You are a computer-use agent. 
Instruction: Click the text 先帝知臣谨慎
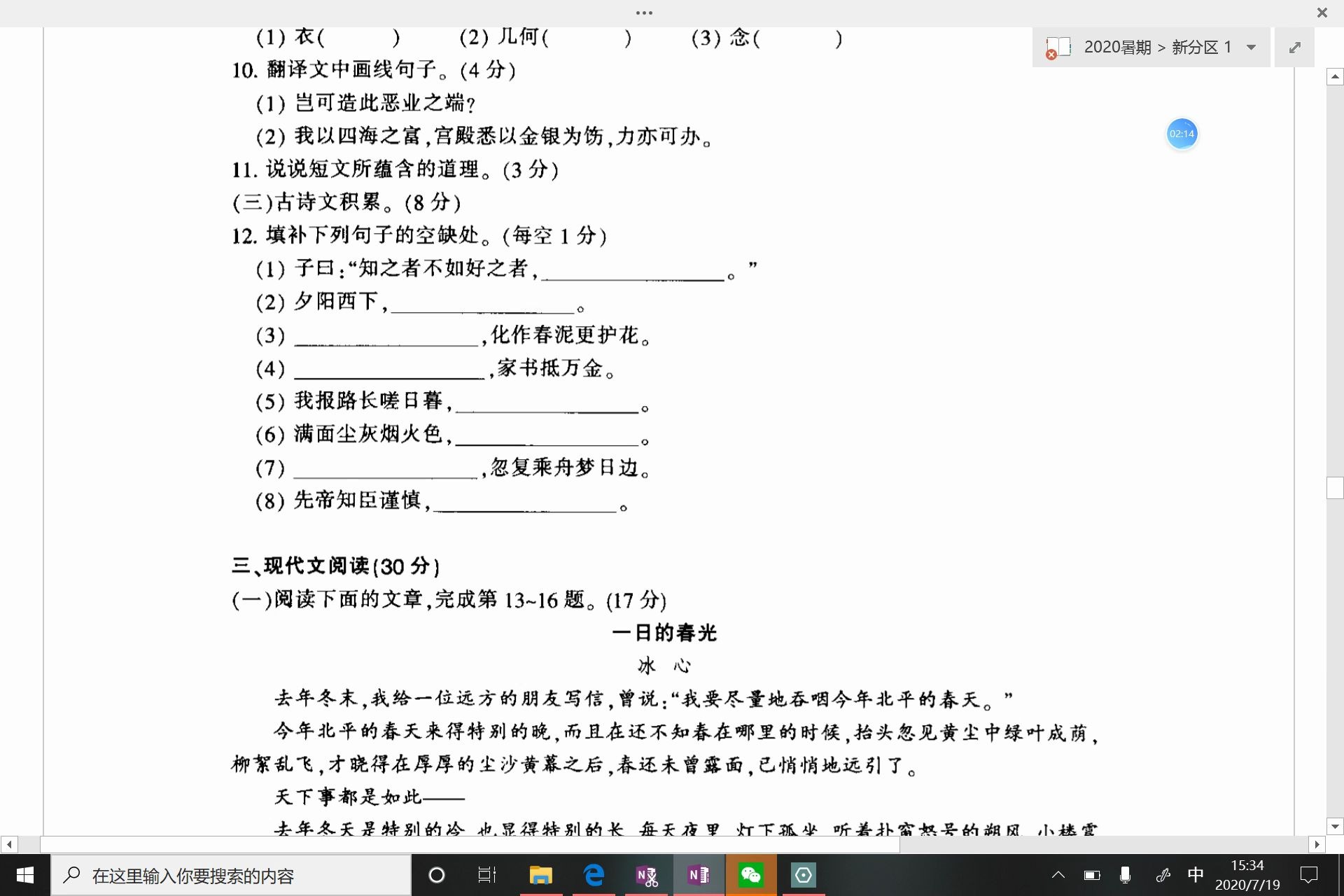click(x=357, y=500)
